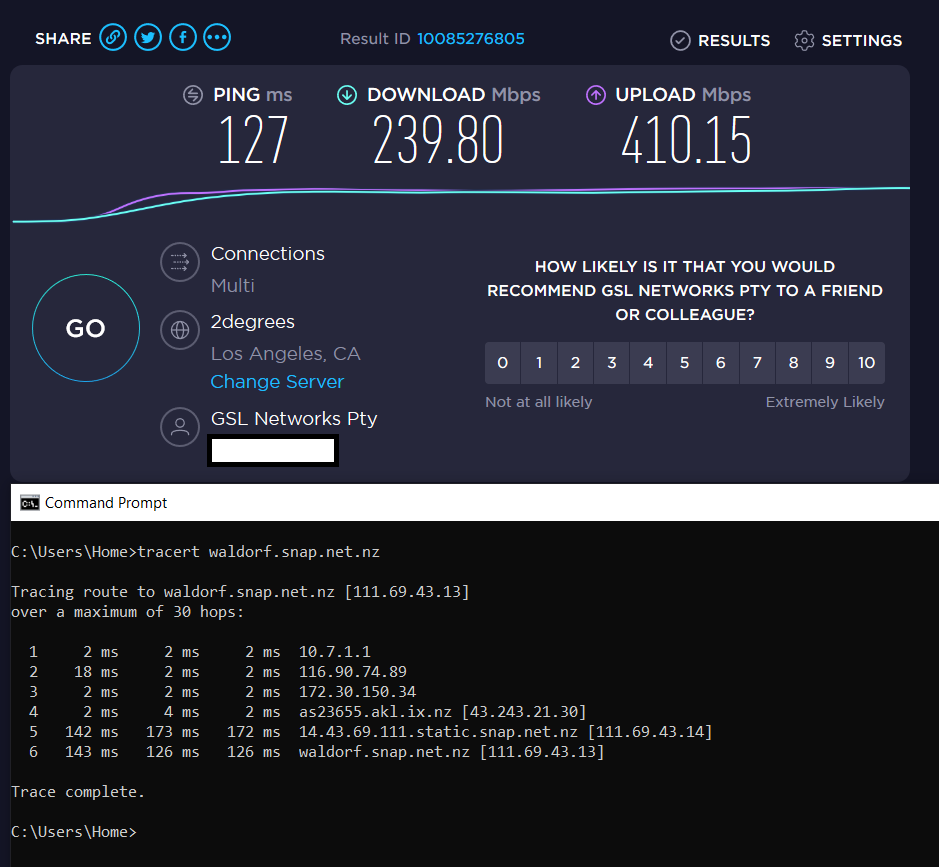Open Settings gear icon
The height and width of the screenshot is (867, 939).
804,41
